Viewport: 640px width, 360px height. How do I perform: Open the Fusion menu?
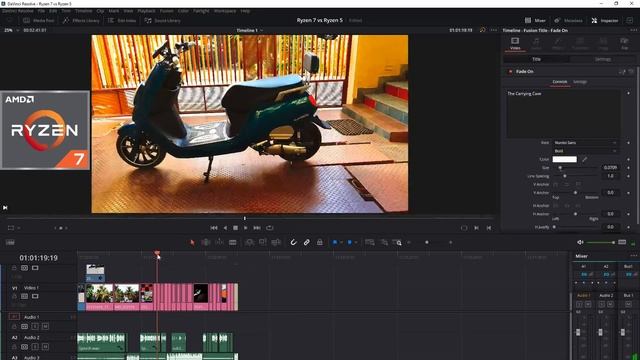[167, 11]
